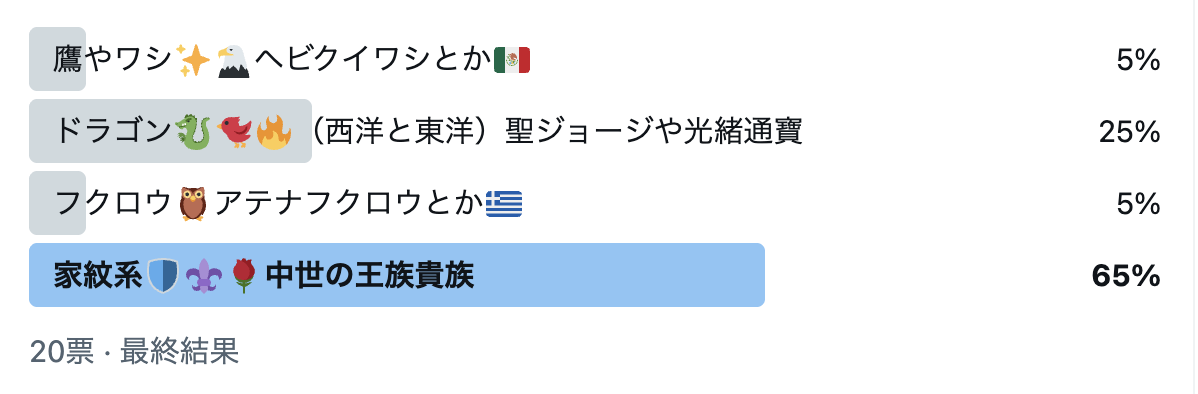The width and height of the screenshot is (1198, 394).
Task: Click the 65% winning result bar
Action: click(x=397, y=275)
